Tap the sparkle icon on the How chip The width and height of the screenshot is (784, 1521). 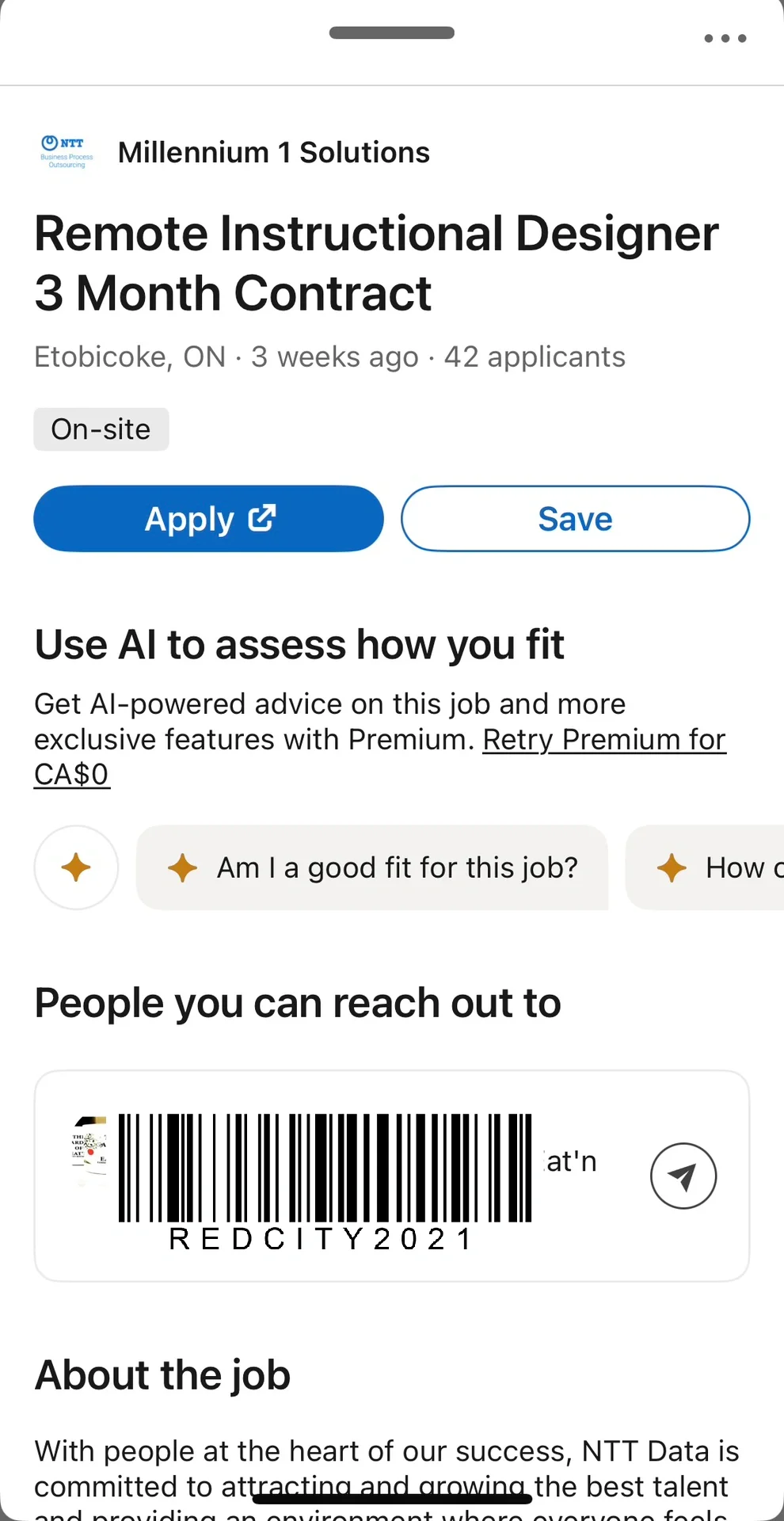672,867
